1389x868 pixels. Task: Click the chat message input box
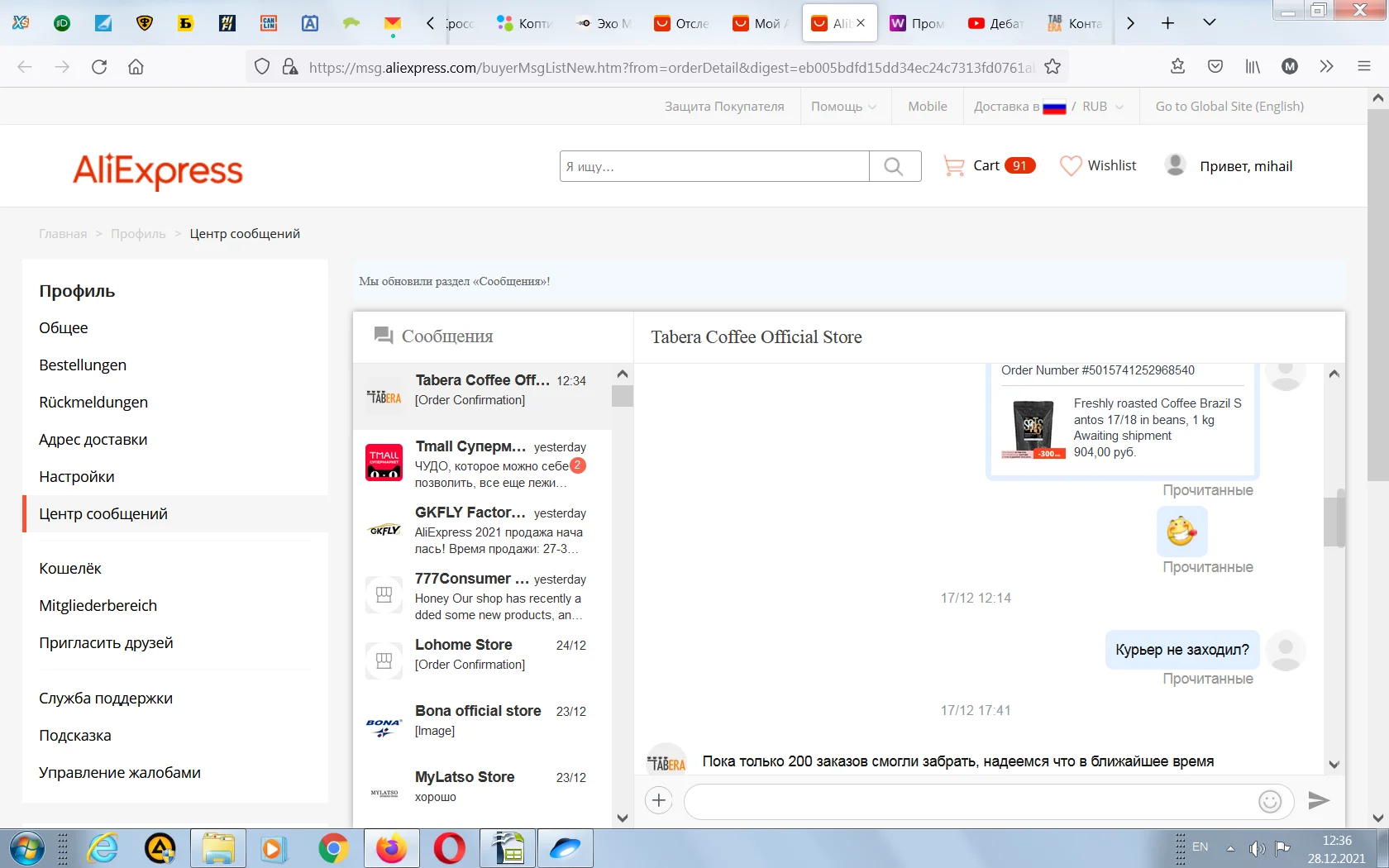click(971, 801)
